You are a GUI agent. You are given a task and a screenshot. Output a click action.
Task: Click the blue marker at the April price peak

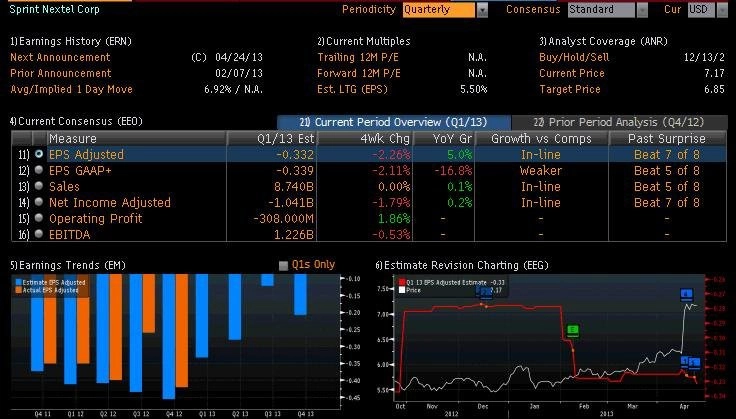[687, 295]
